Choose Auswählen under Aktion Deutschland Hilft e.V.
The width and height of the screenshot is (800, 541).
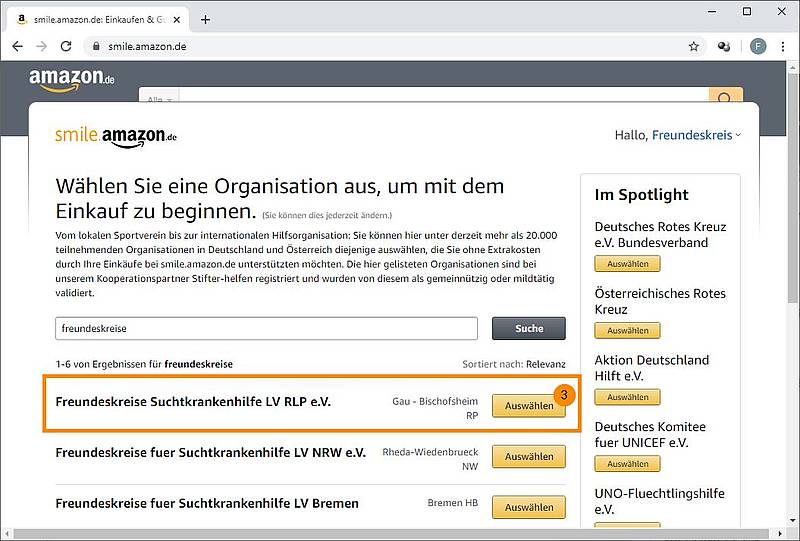628,397
